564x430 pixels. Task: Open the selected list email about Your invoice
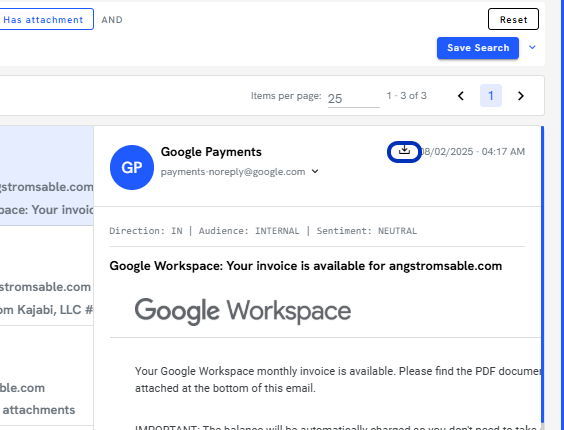tap(47, 176)
